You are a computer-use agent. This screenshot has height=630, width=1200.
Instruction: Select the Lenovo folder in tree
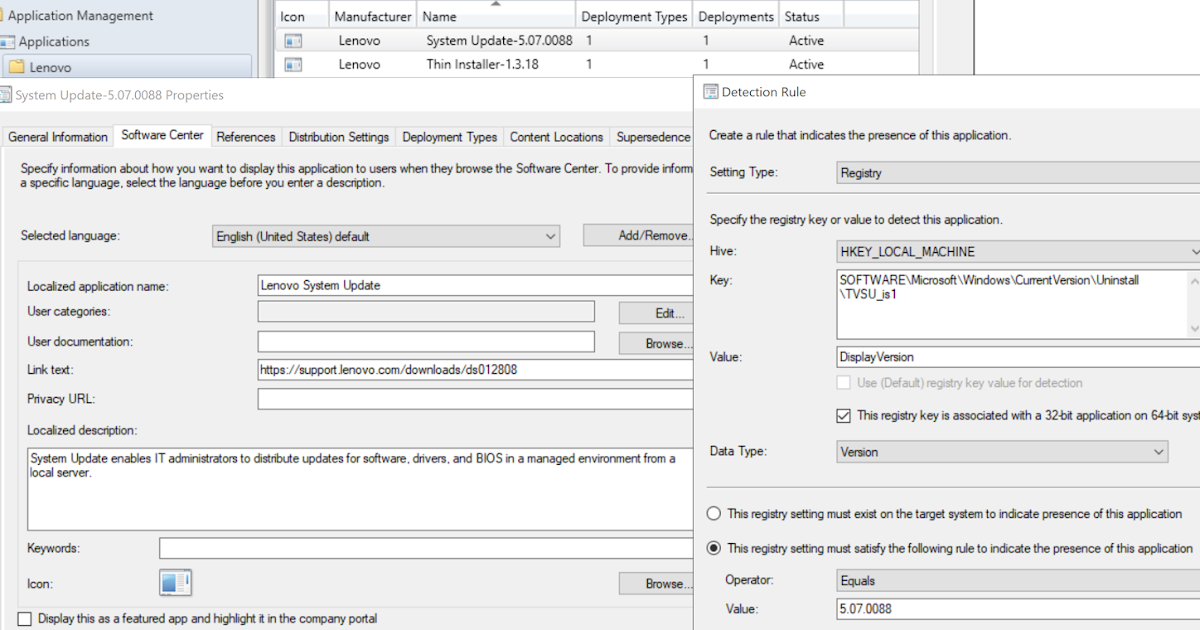pyautogui.click(x=50, y=68)
